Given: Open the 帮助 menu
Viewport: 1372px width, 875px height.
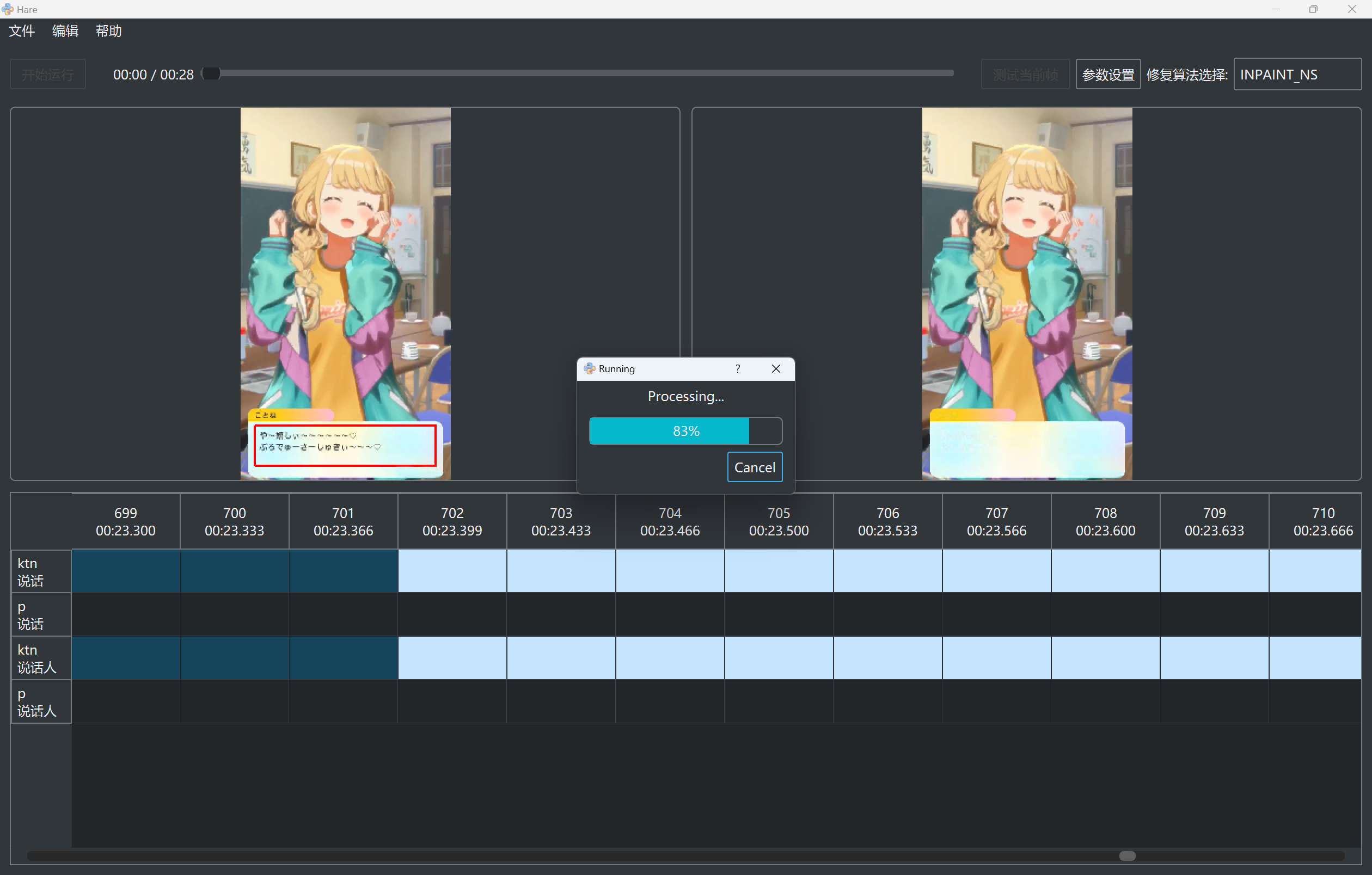Looking at the screenshot, I should [x=108, y=30].
